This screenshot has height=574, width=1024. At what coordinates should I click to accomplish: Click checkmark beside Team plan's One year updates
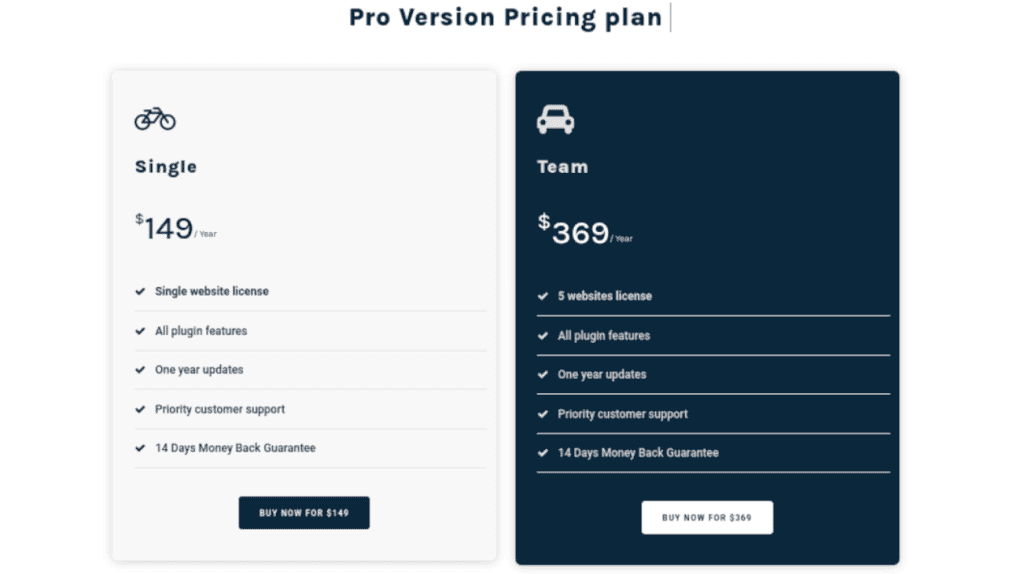pos(543,375)
